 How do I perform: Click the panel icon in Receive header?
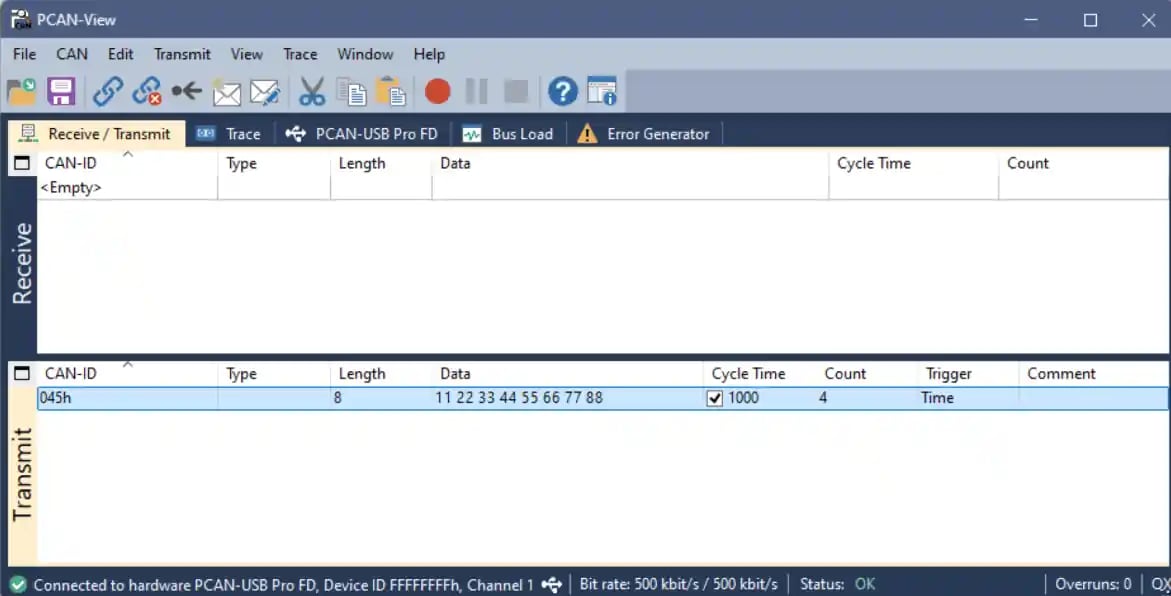(22, 164)
